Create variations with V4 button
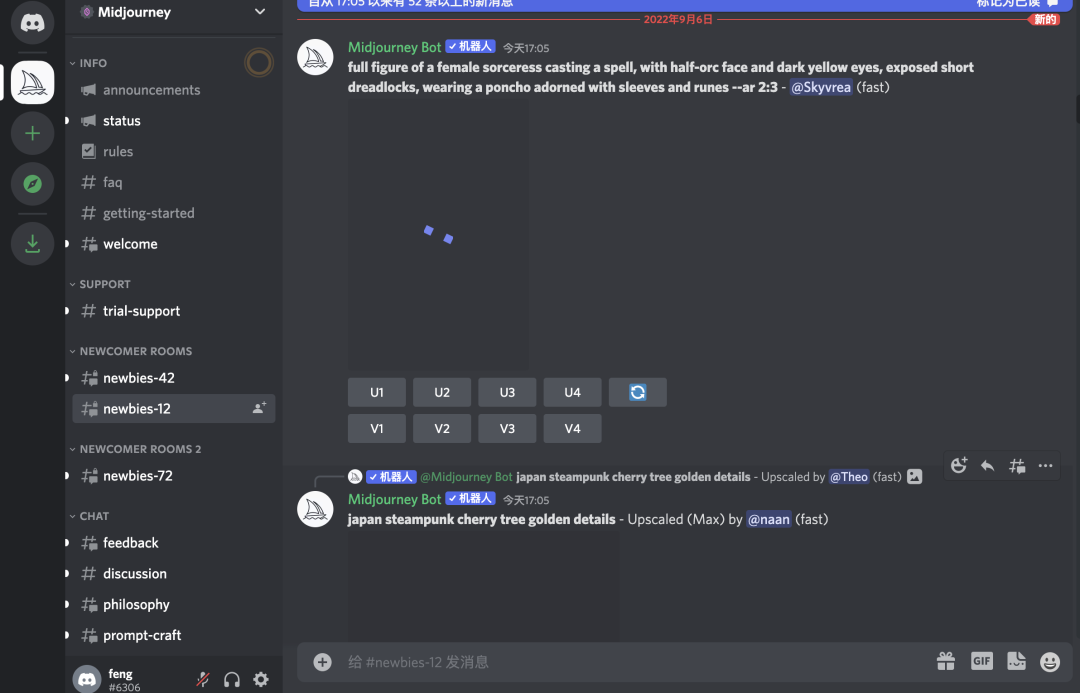The height and width of the screenshot is (693, 1080). click(572, 428)
